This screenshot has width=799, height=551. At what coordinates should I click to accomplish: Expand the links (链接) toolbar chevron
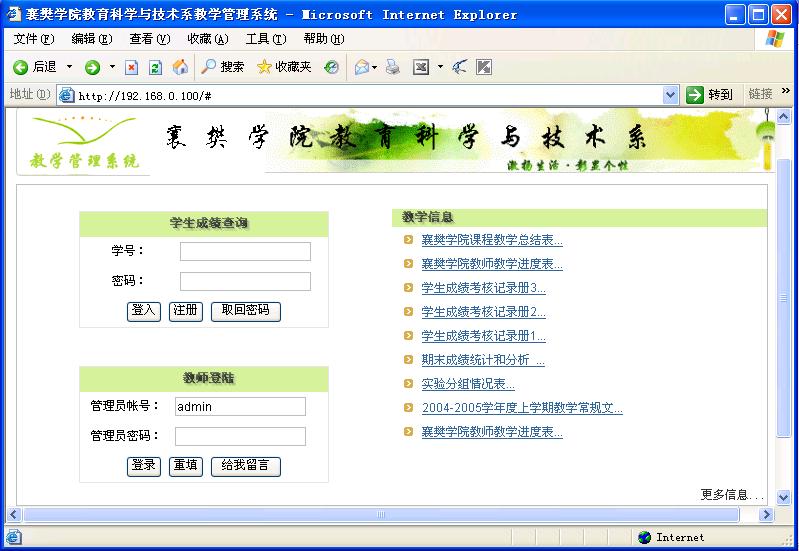tap(786, 93)
